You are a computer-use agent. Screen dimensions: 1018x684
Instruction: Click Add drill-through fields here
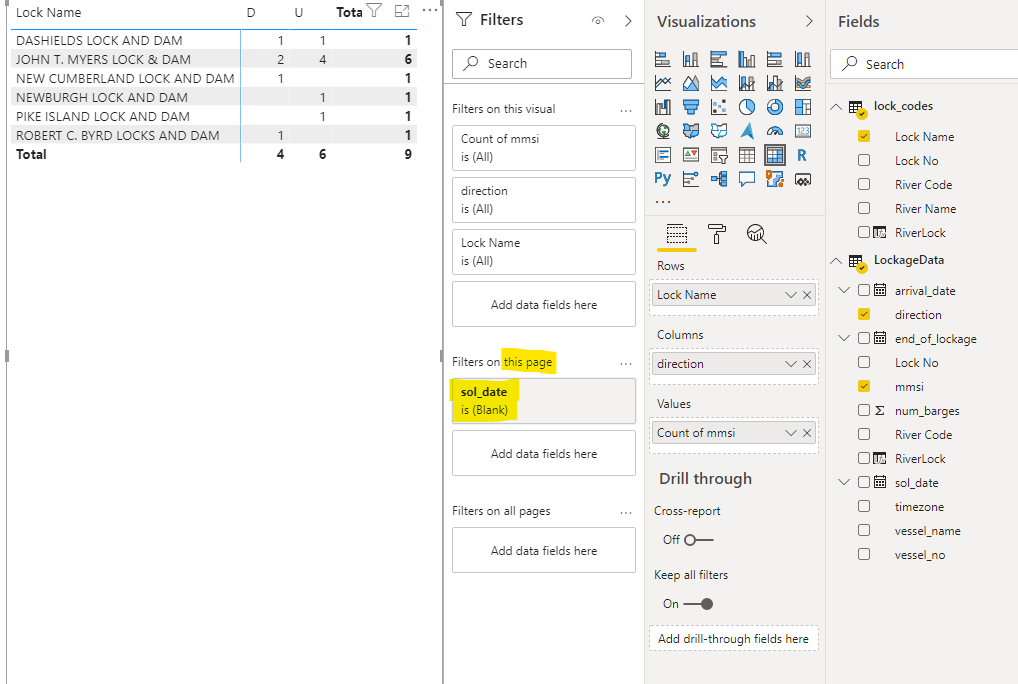click(x=733, y=638)
